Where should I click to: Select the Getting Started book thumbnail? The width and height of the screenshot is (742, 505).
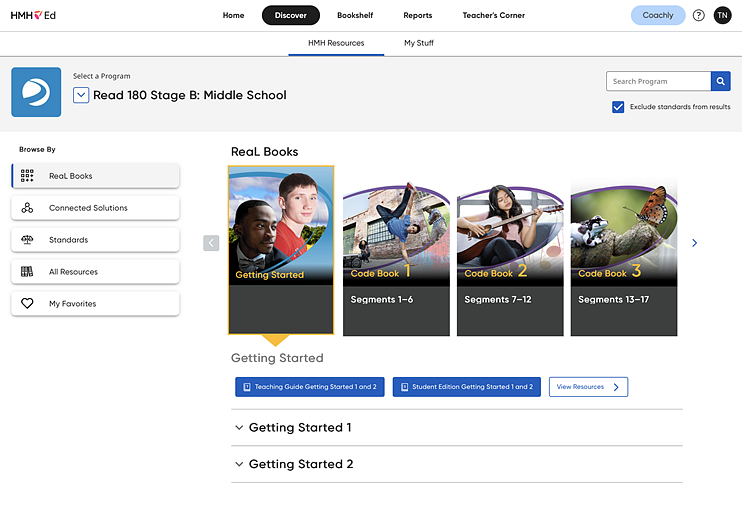pos(281,250)
